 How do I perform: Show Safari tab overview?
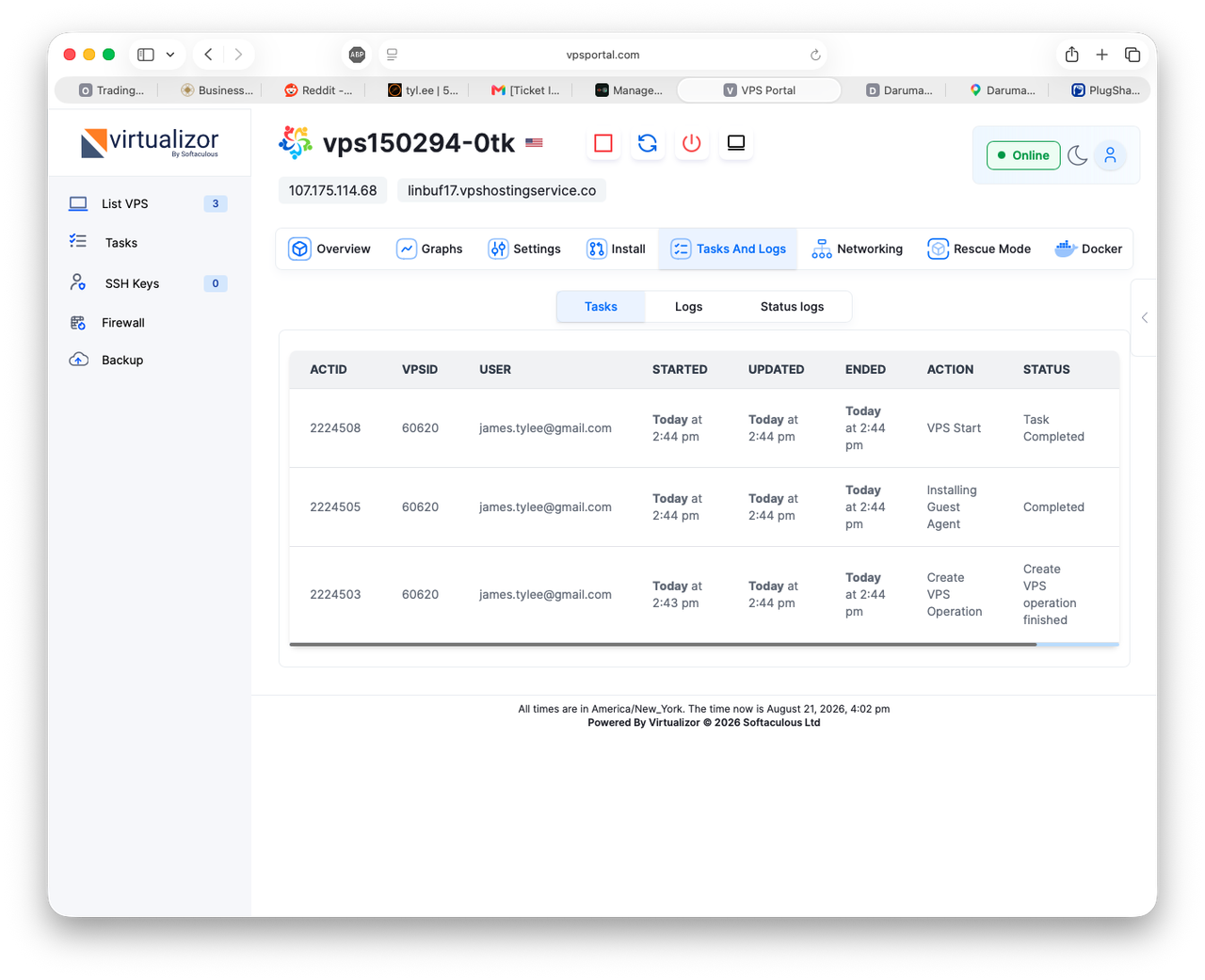tap(1133, 55)
